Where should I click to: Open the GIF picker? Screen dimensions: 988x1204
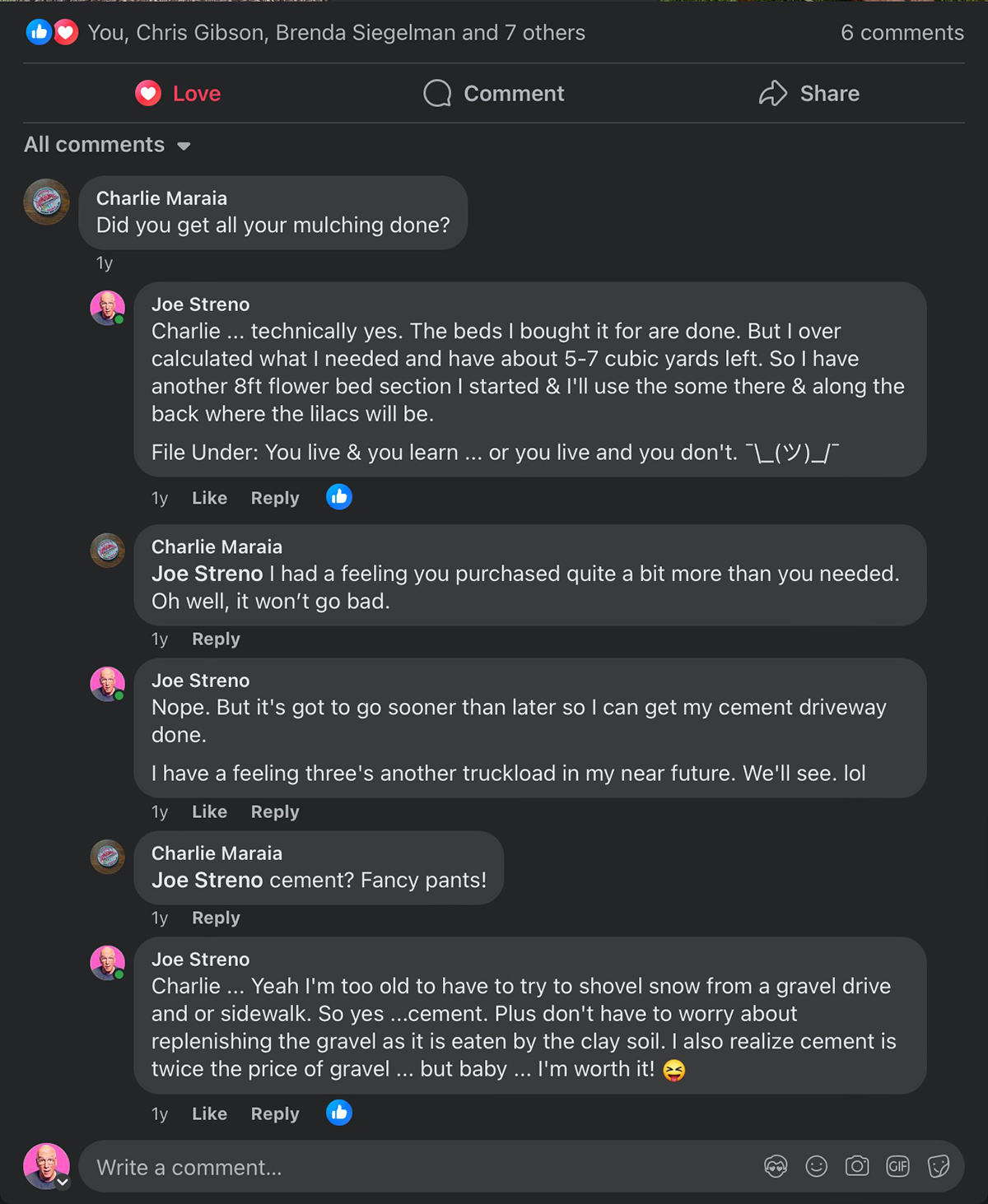point(897,1166)
